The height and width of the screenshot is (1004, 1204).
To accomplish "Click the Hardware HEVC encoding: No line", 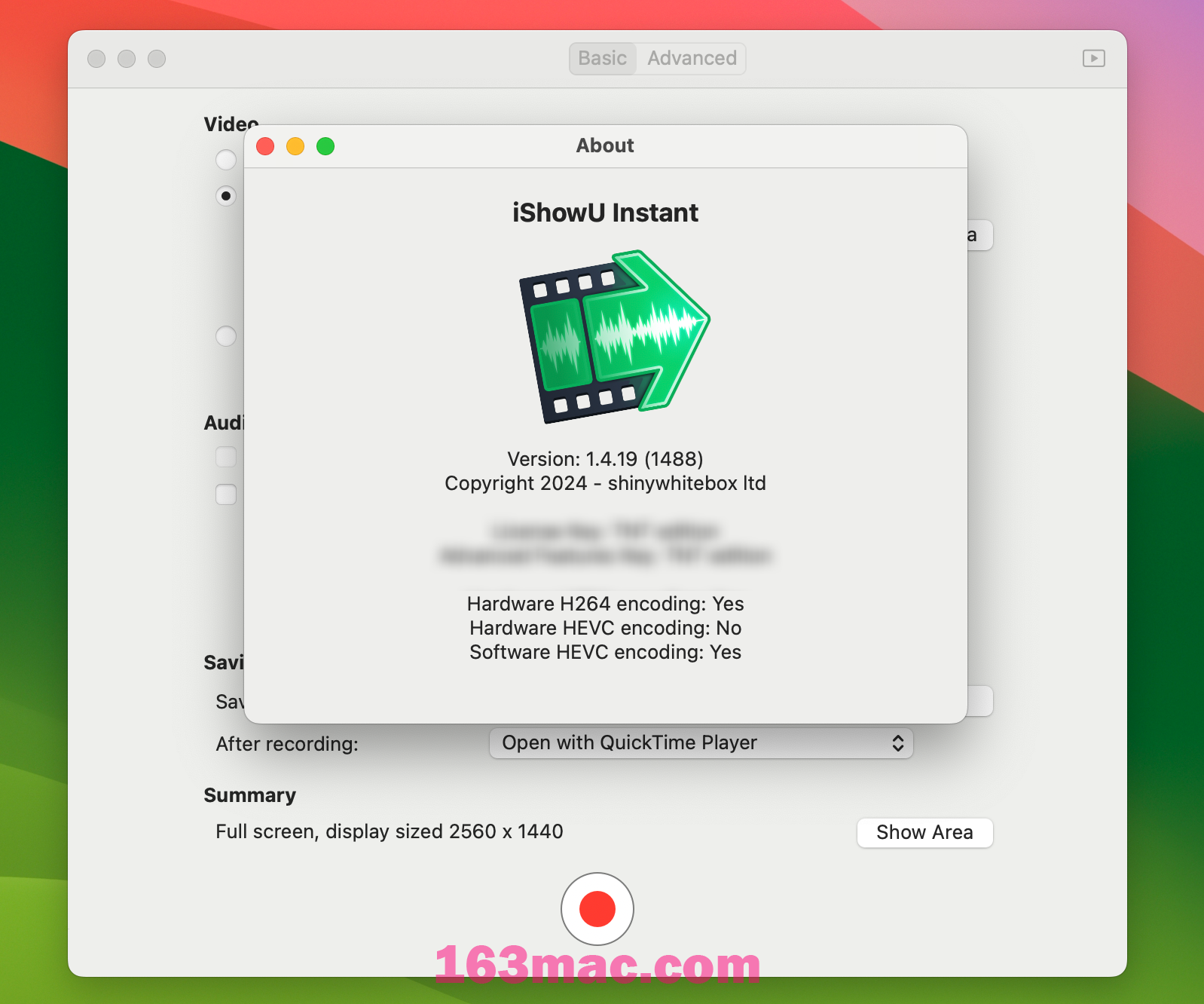I will tap(605, 628).
